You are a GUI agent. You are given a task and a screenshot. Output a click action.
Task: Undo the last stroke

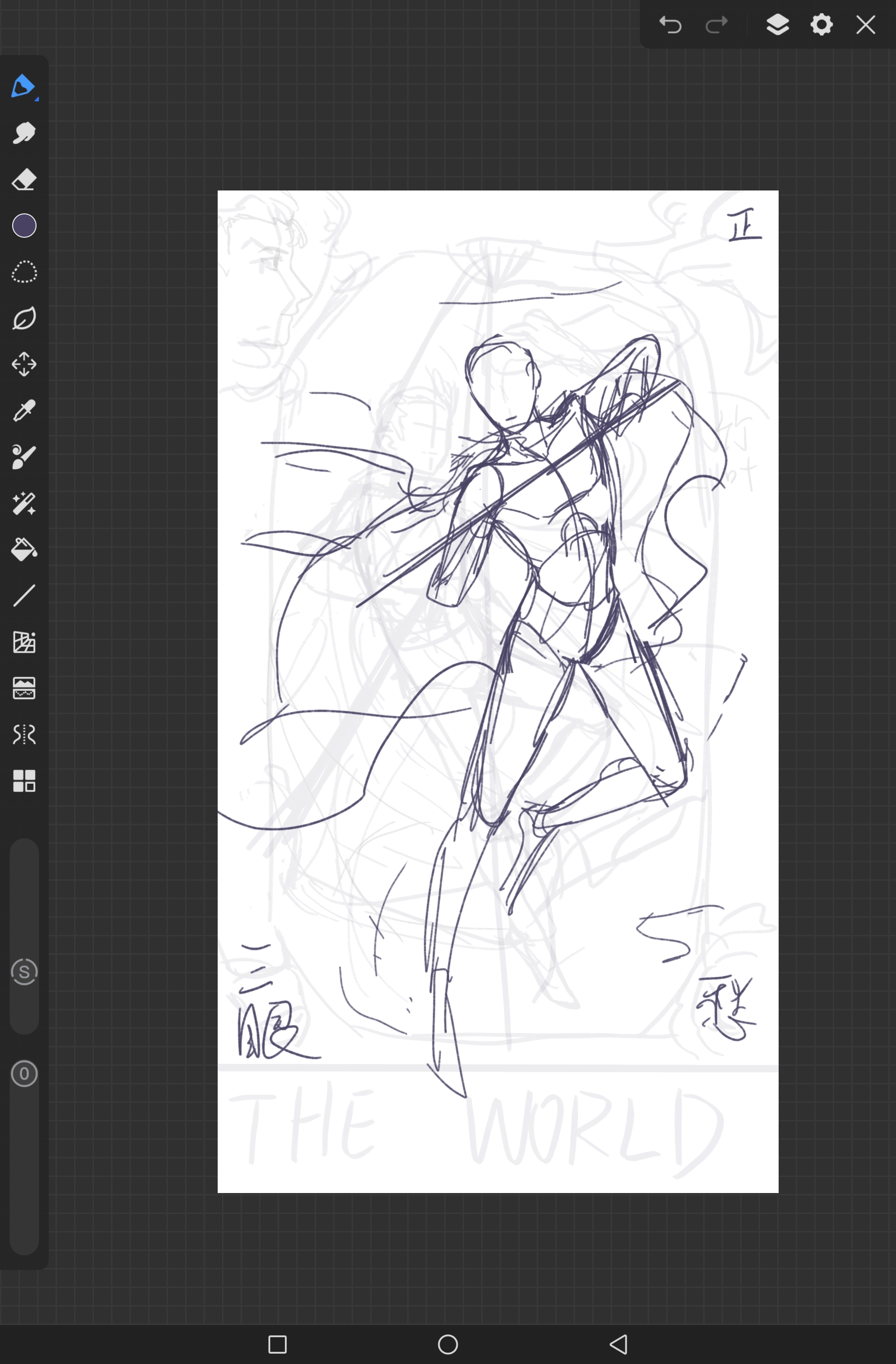[670, 25]
